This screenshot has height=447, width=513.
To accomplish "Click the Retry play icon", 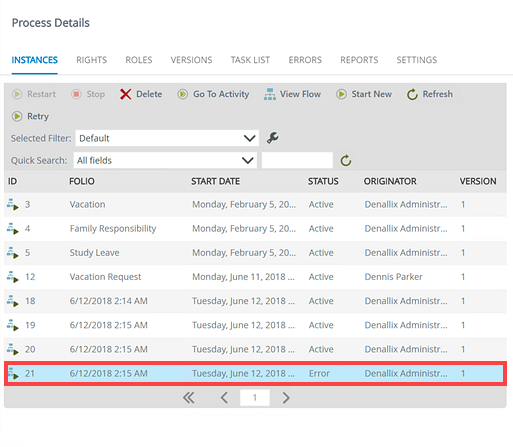I will tap(17, 116).
